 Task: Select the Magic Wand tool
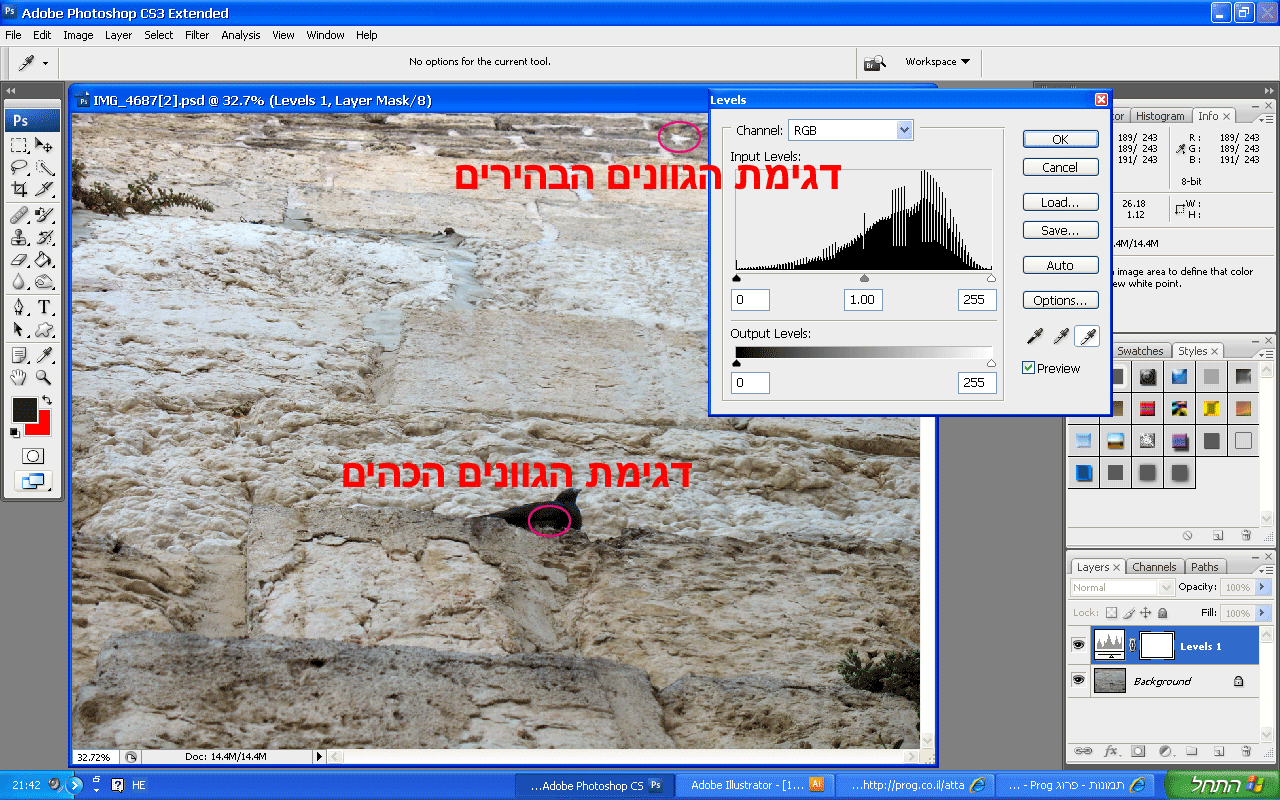pyautogui.click(x=44, y=167)
